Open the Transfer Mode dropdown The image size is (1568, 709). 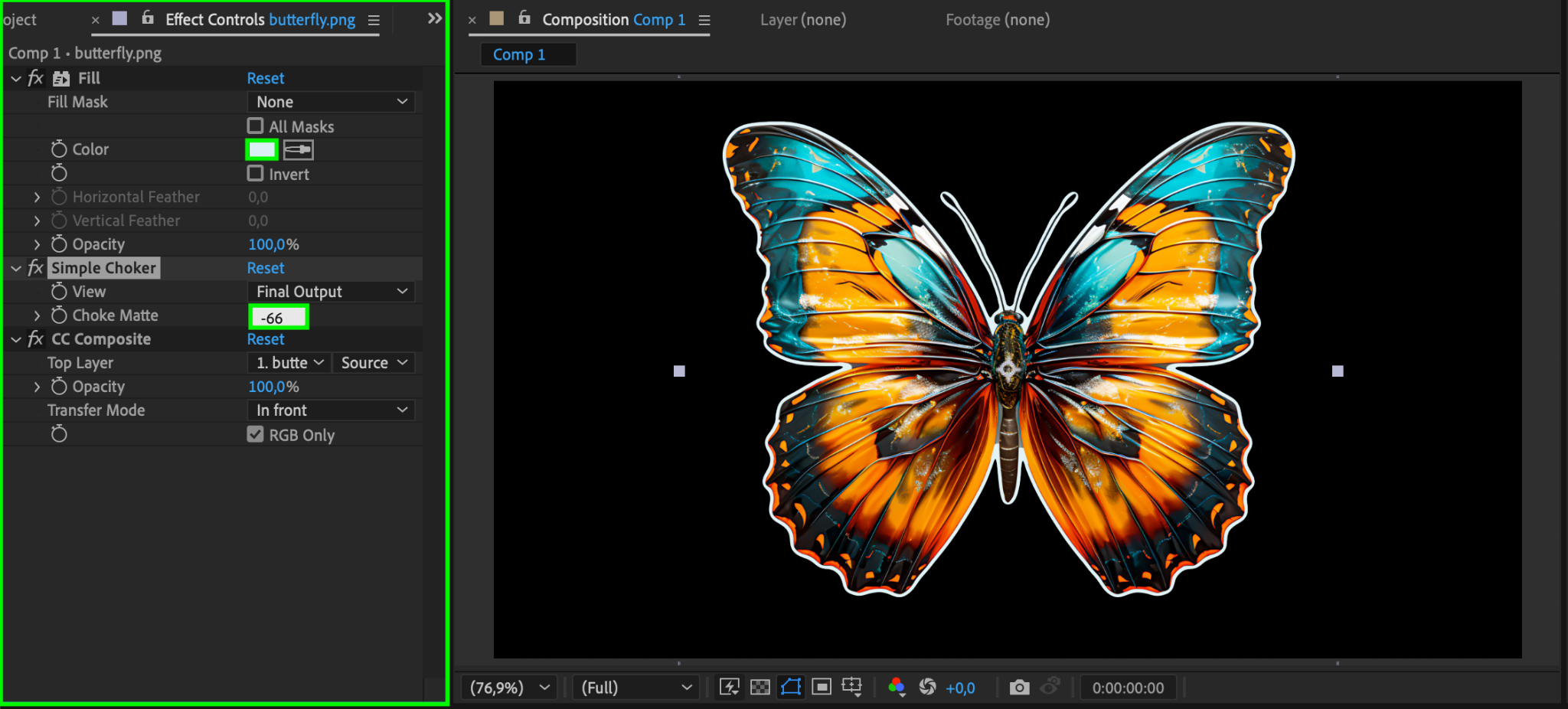pyautogui.click(x=331, y=410)
